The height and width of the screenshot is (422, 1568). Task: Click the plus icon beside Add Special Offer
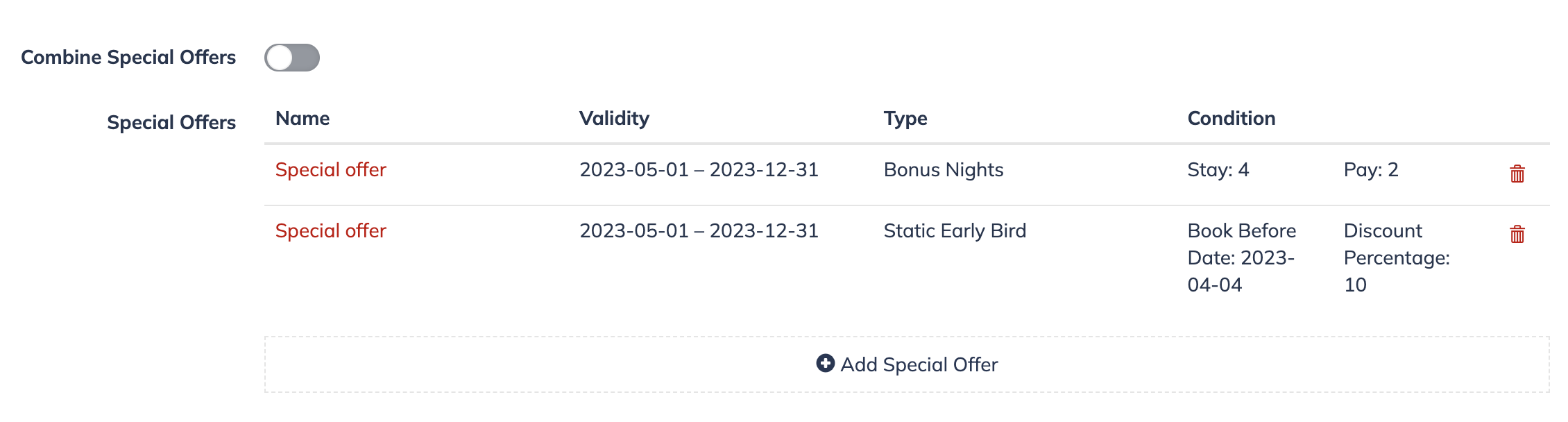tap(826, 363)
